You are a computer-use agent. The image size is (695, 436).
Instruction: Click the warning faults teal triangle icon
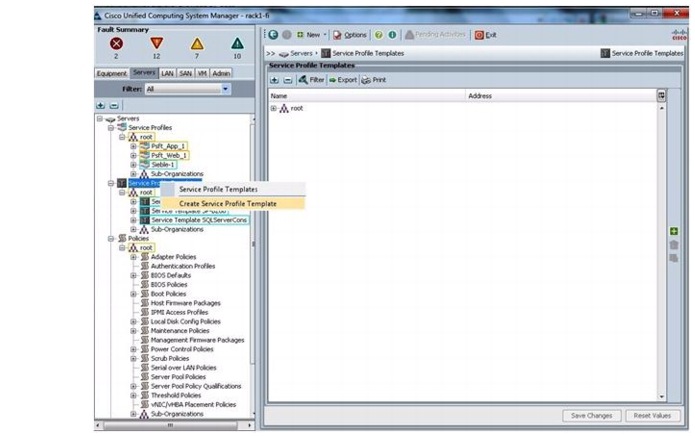point(237,43)
